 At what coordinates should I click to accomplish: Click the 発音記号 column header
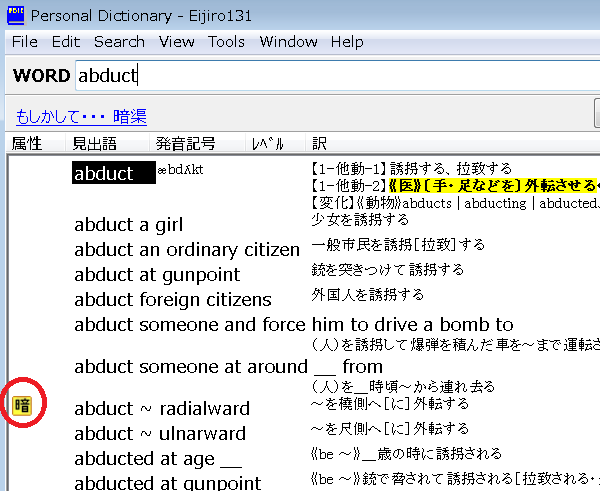(x=186, y=144)
